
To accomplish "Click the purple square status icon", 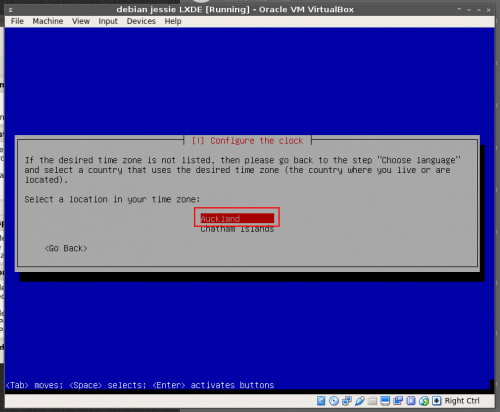I will 411,401.
